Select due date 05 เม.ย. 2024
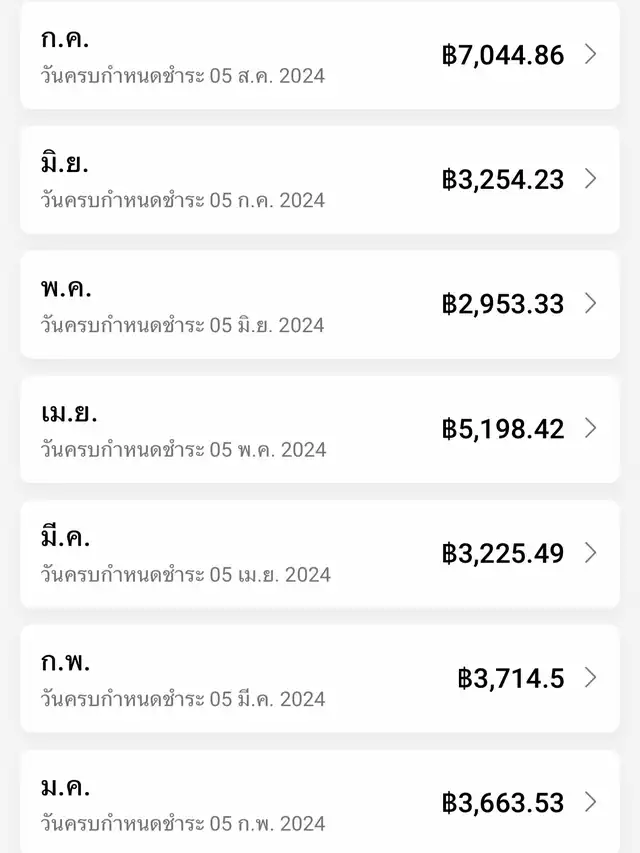The height and width of the screenshot is (853, 640). click(x=185, y=575)
